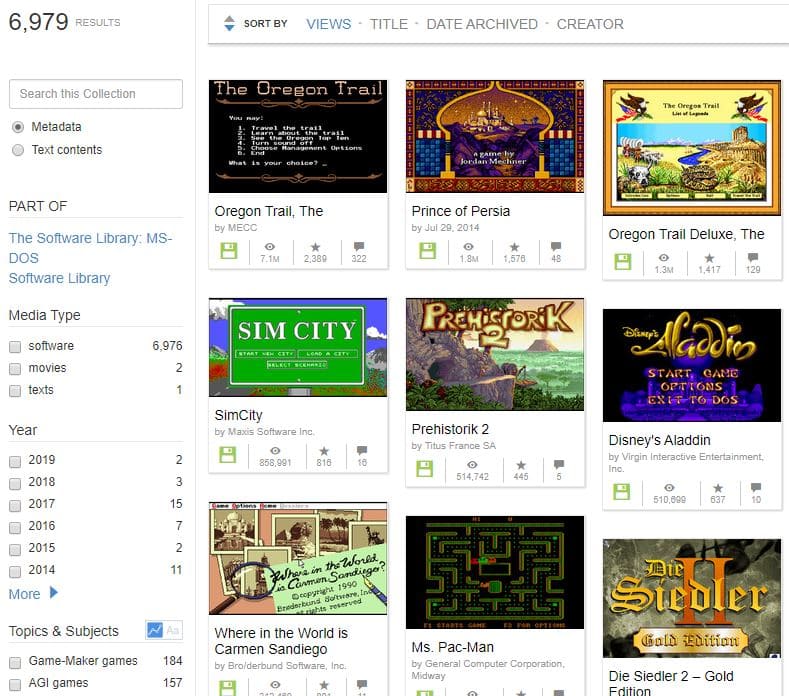Image resolution: width=789 pixels, height=696 pixels.
Task: Sort results by Title
Action: click(x=388, y=24)
